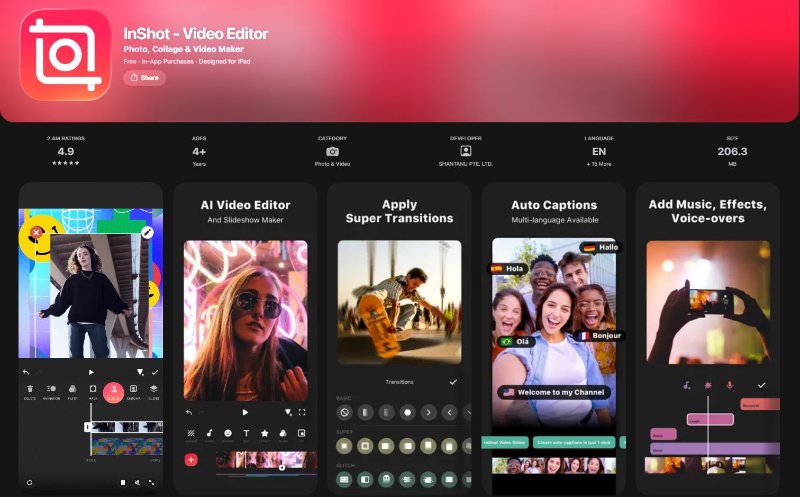Click the 'Create auto captions in just 1 click' chip

click(574, 442)
